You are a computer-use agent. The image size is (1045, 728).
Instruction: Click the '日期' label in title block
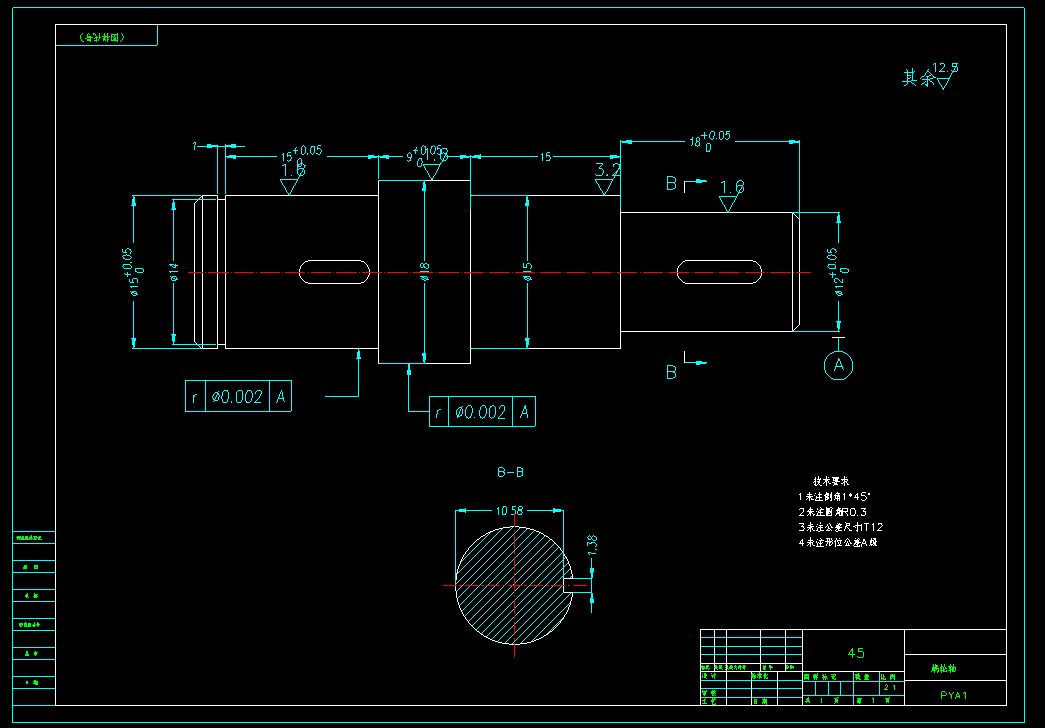(760, 701)
